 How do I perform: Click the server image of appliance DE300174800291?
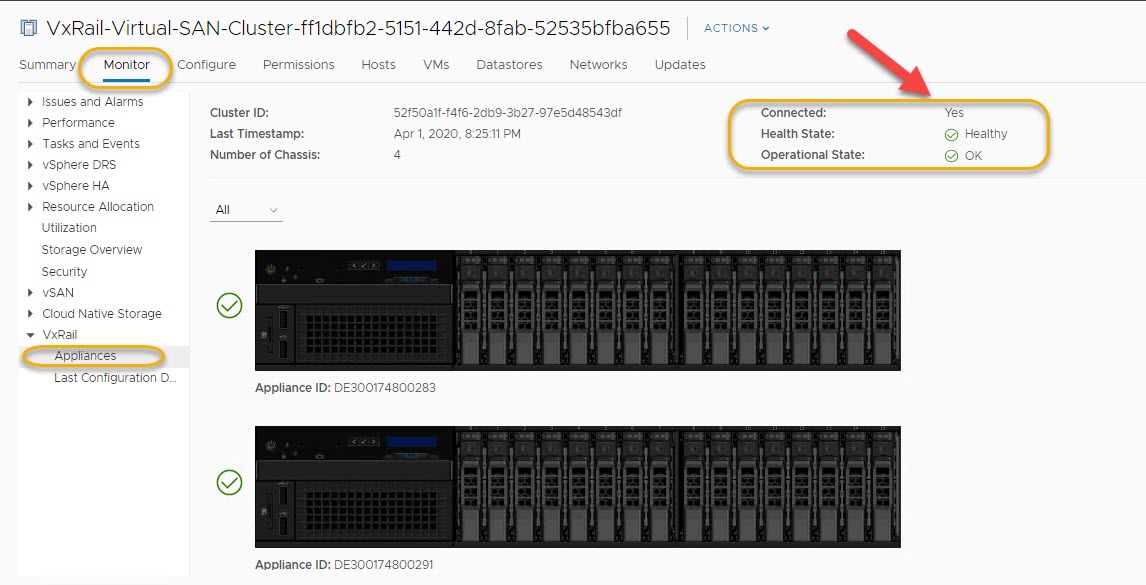click(x=577, y=486)
